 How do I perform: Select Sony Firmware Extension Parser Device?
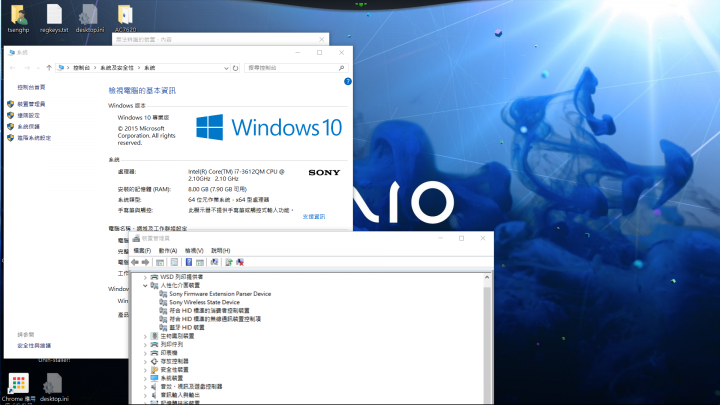click(x=220, y=294)
